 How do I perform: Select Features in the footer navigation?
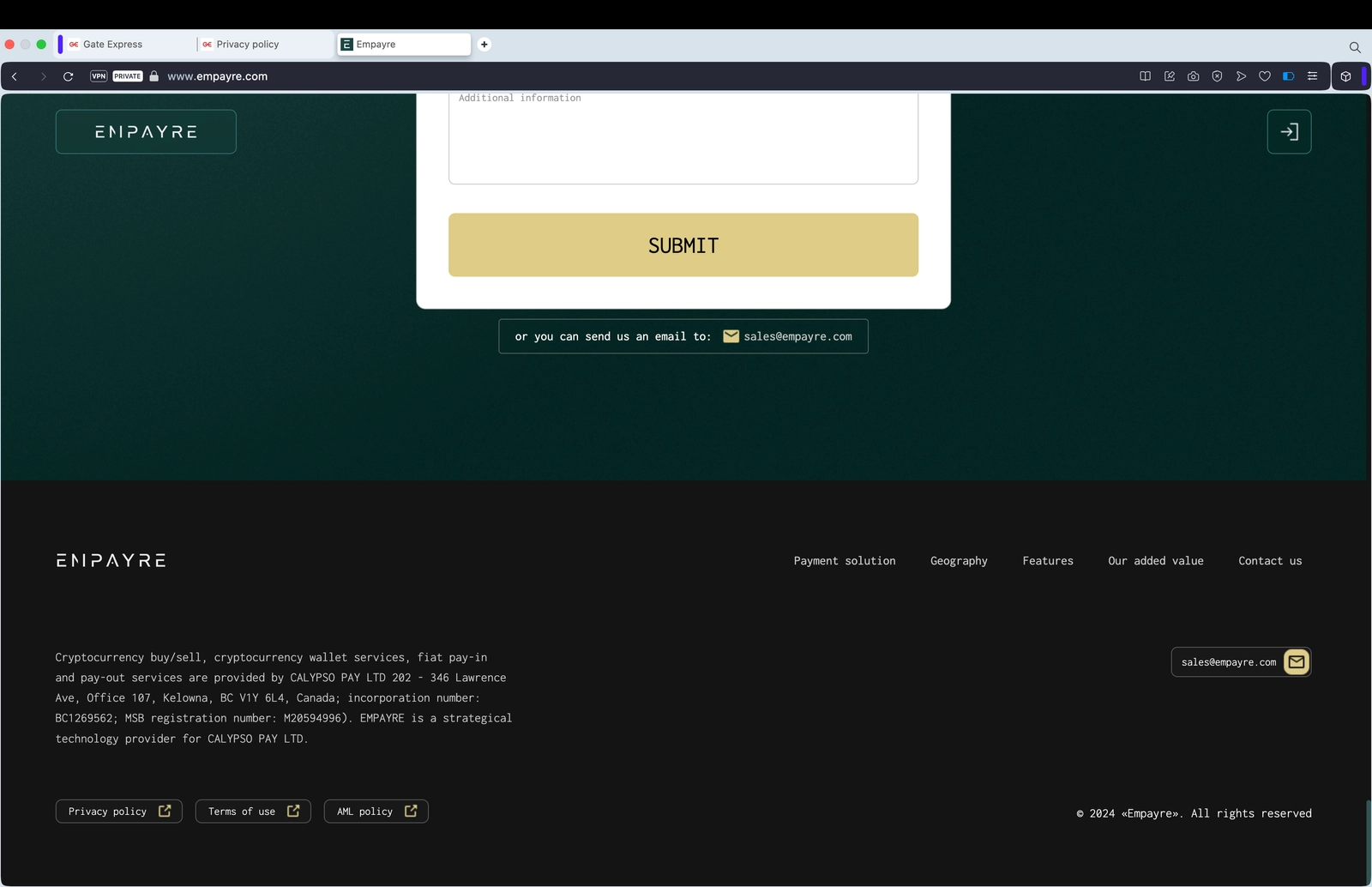click(x=1047, y=560)
